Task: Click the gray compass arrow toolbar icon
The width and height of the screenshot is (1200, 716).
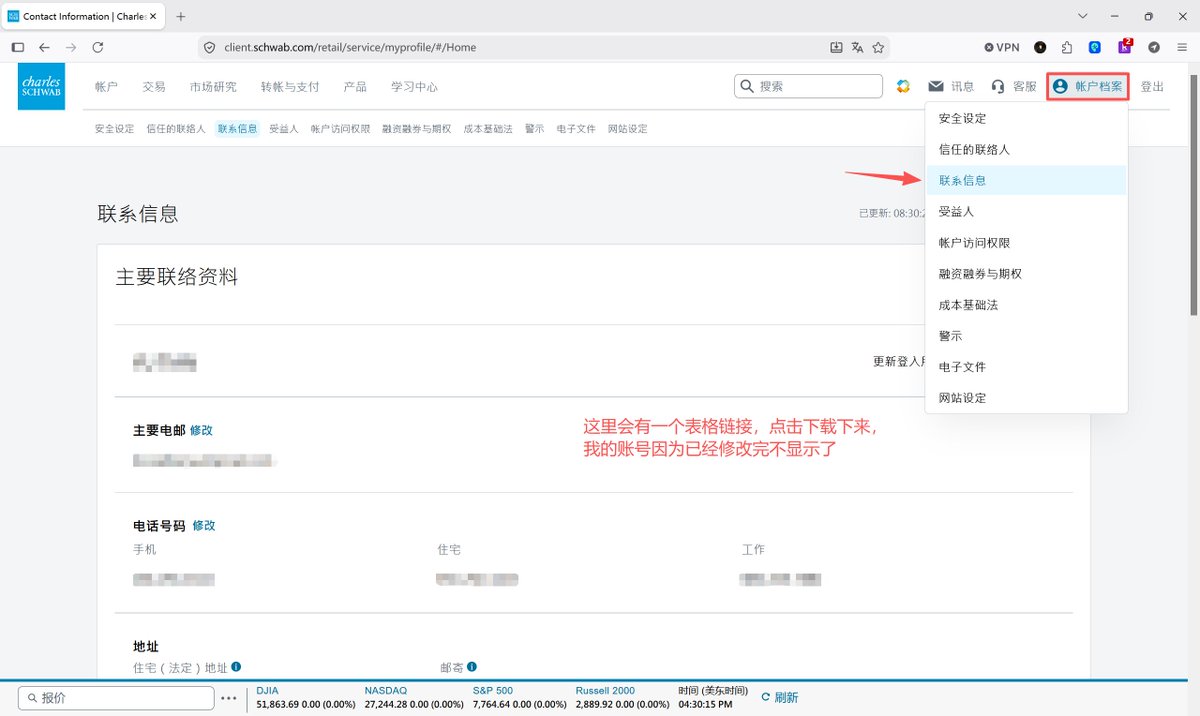Action: click(1153, 47)
